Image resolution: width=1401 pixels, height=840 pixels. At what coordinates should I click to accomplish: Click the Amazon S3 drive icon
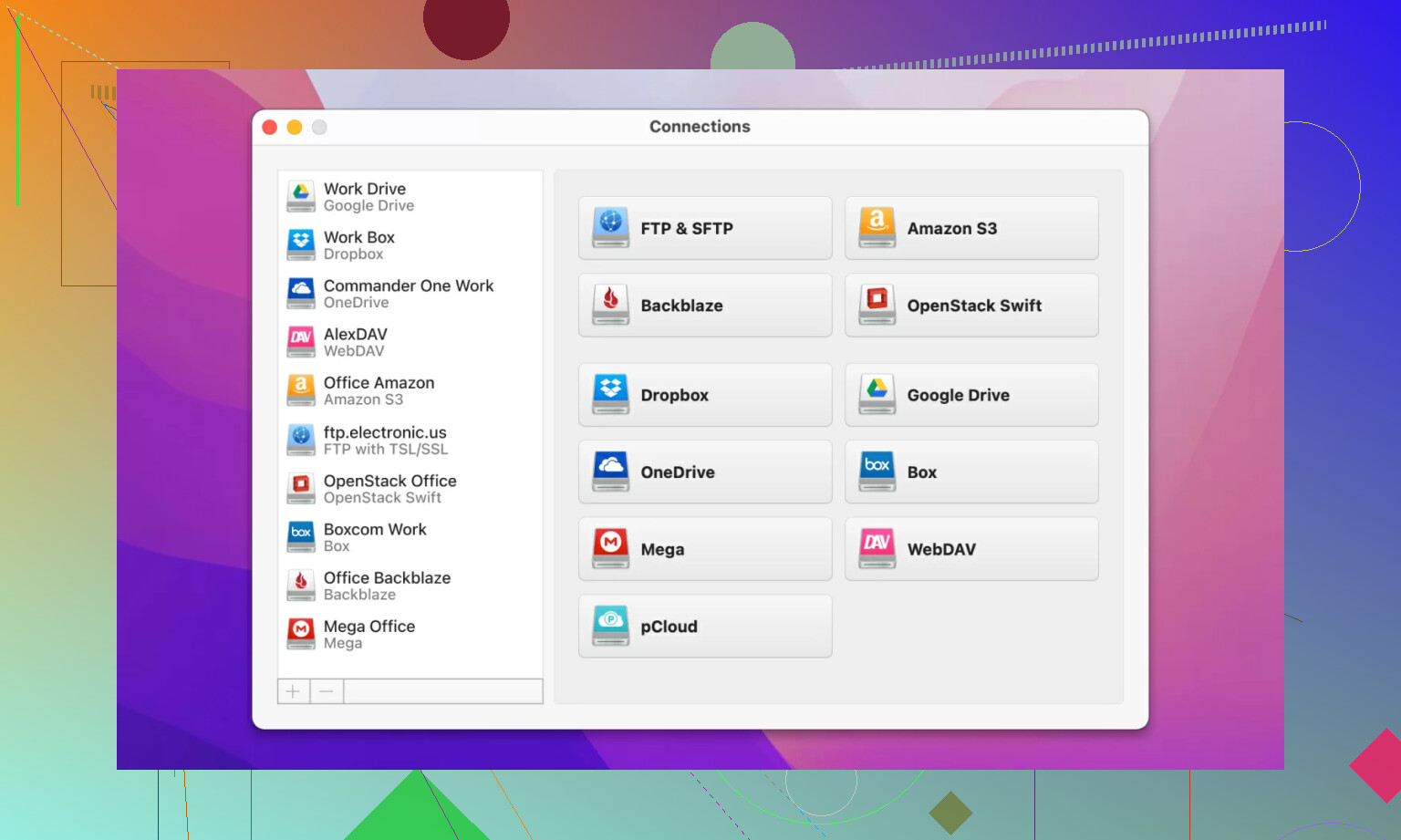[877, 227]
